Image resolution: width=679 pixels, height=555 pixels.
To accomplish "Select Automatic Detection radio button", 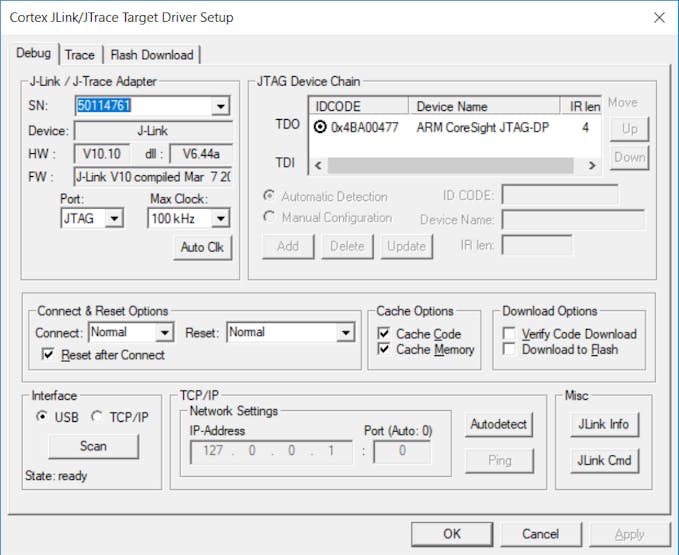I will pyautogui.click(x=269, y=196).
